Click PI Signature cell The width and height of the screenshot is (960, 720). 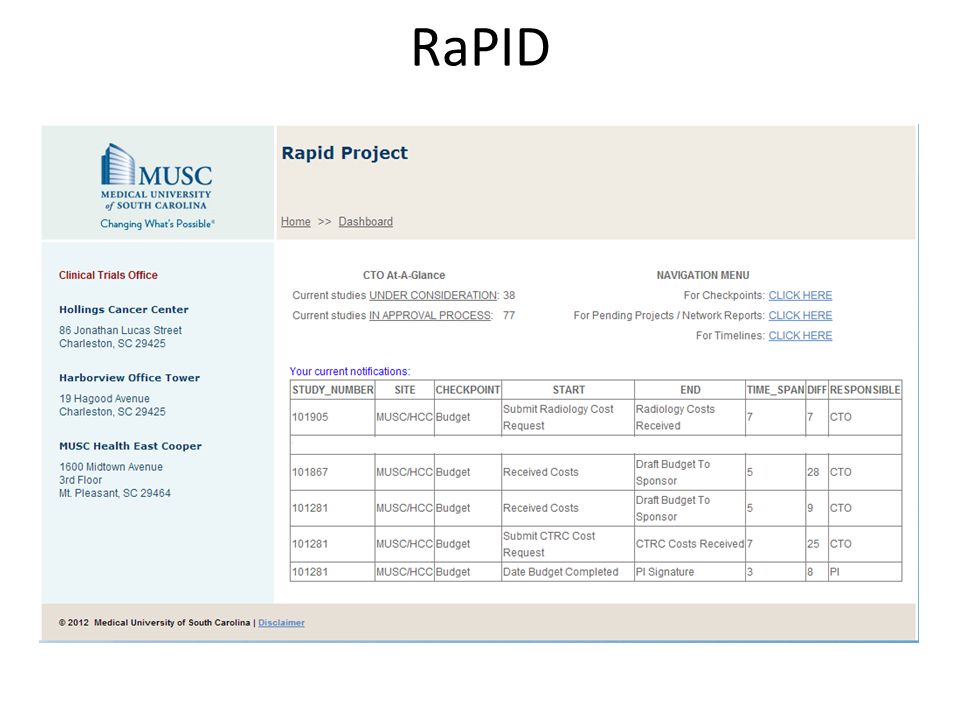(x=690, y=572)
